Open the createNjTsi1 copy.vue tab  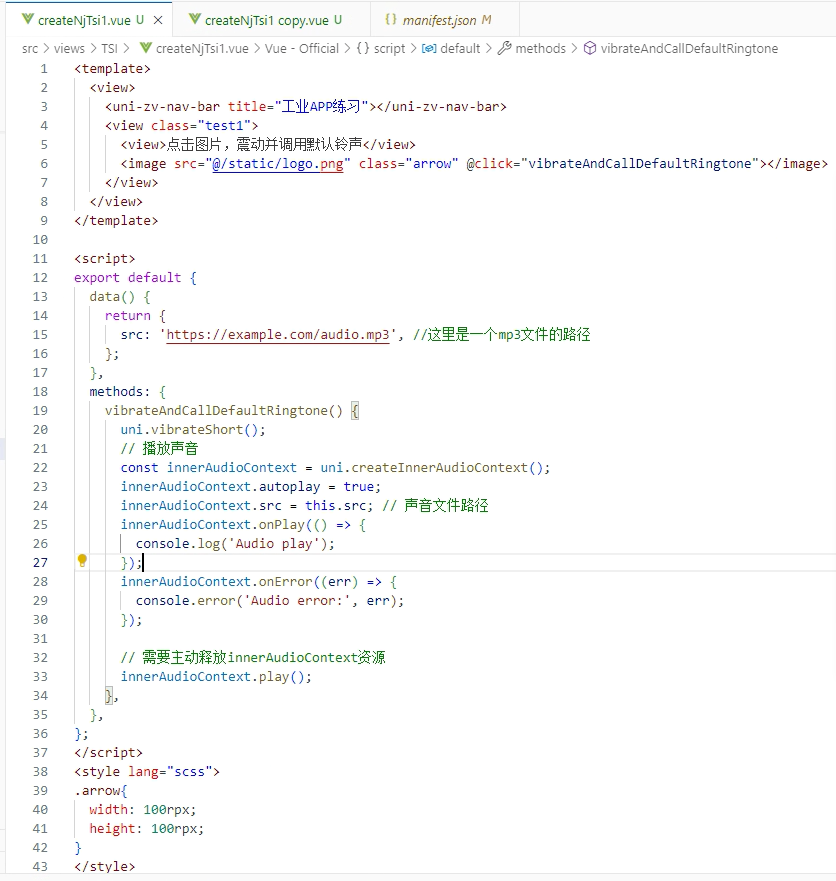(271, 20)
